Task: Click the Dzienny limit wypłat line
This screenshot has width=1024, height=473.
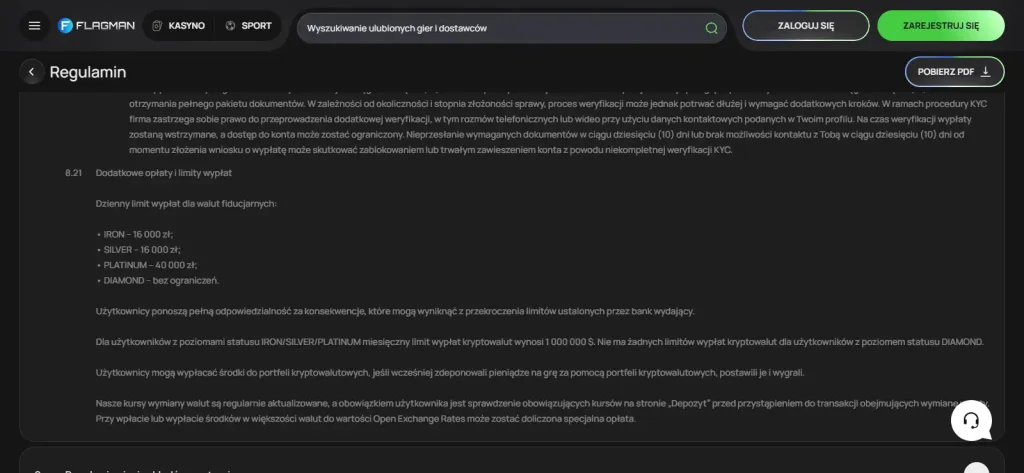Action: (x=186, y=204)
